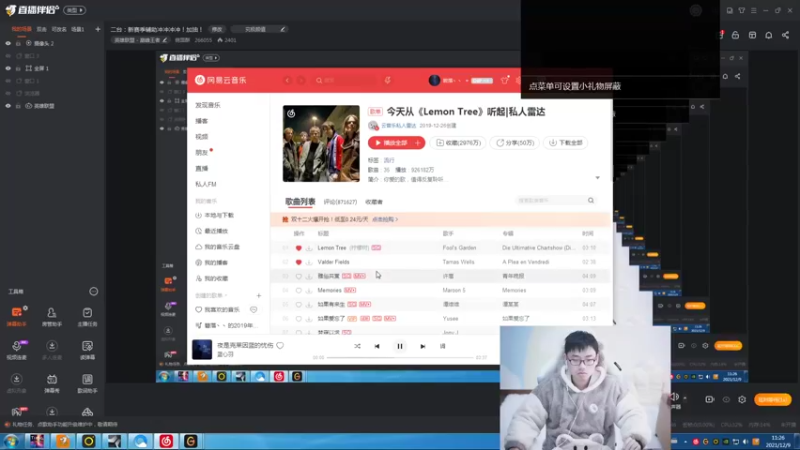The image size is (800, 450).
Task: Open the username dropdown in NetEase header
Action: 466,81
